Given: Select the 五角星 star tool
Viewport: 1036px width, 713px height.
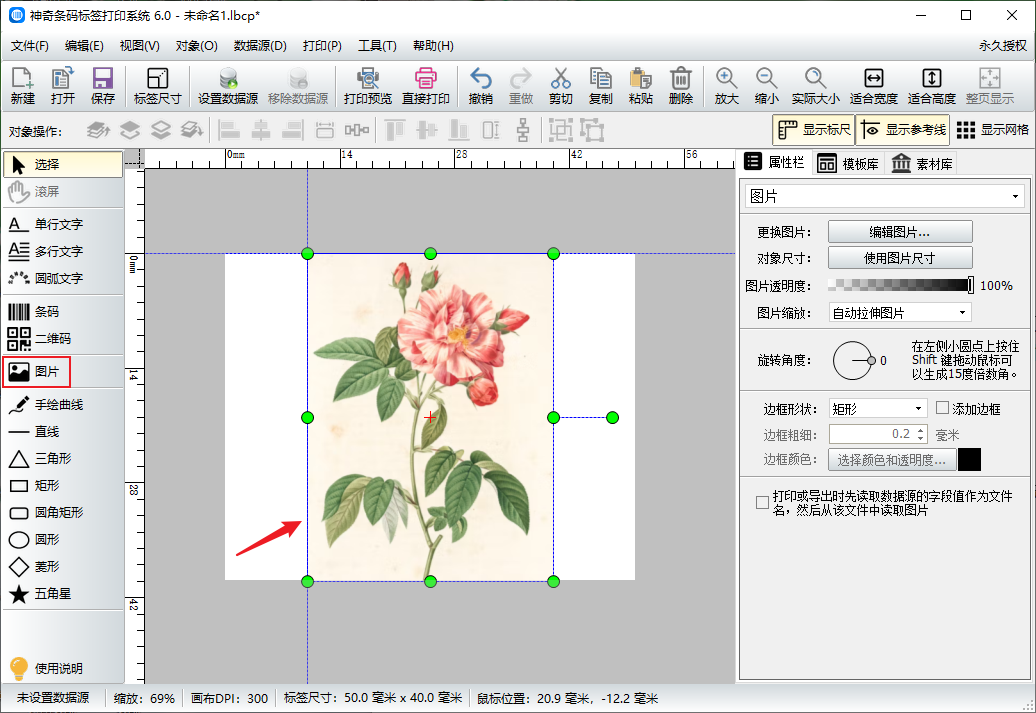Looking at the screenshot, I should click(x=63, y=594).
